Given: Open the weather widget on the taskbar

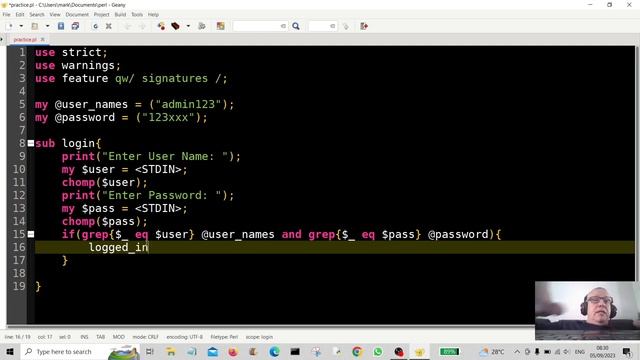Looking at the screenshot, I should [492, 351].
